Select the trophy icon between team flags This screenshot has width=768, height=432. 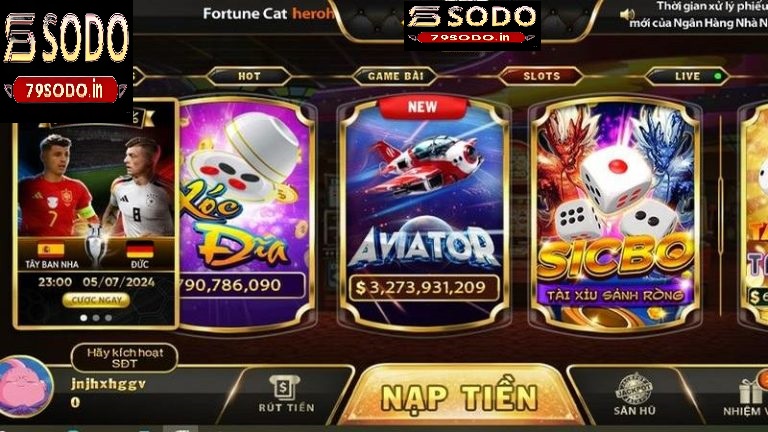pyautogui.click(x=96, y=247)
